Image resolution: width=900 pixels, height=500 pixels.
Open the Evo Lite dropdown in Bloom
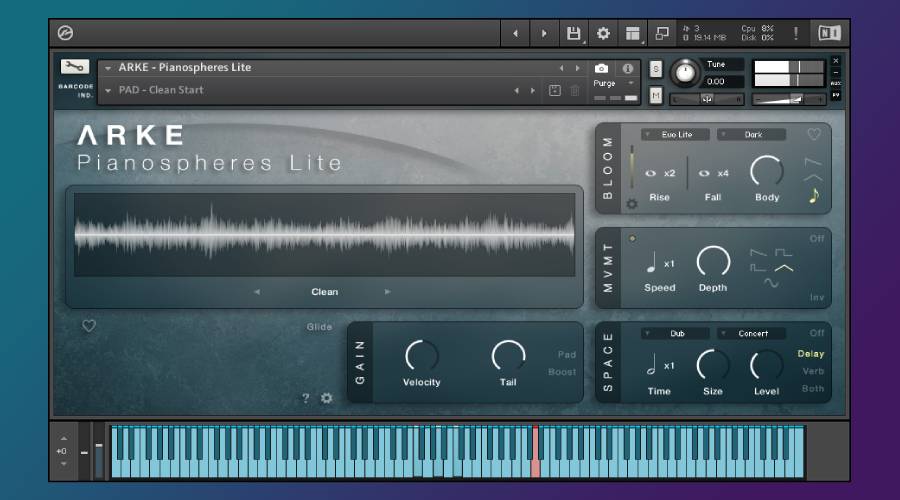click(676, 134)
